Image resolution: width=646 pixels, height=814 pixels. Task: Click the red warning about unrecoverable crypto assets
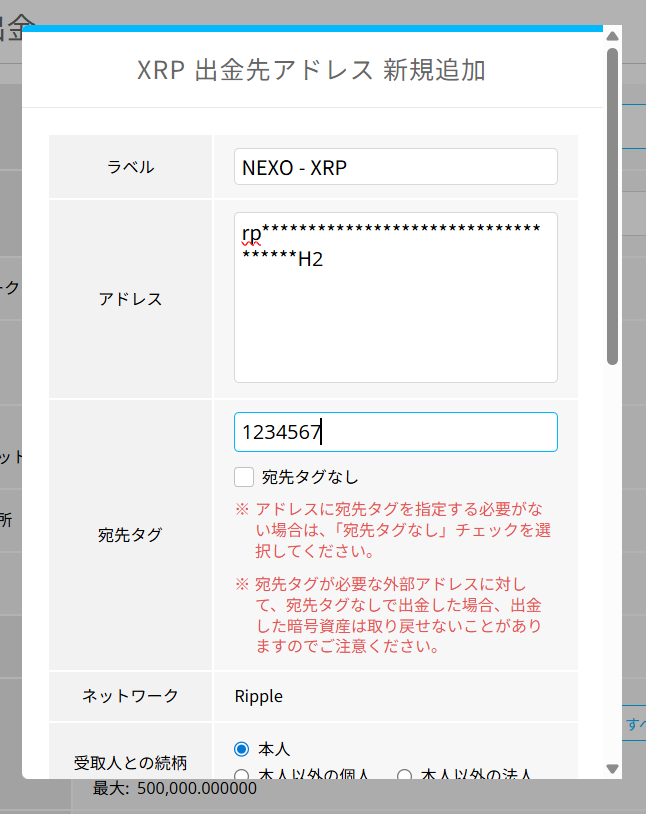[398, 614]
